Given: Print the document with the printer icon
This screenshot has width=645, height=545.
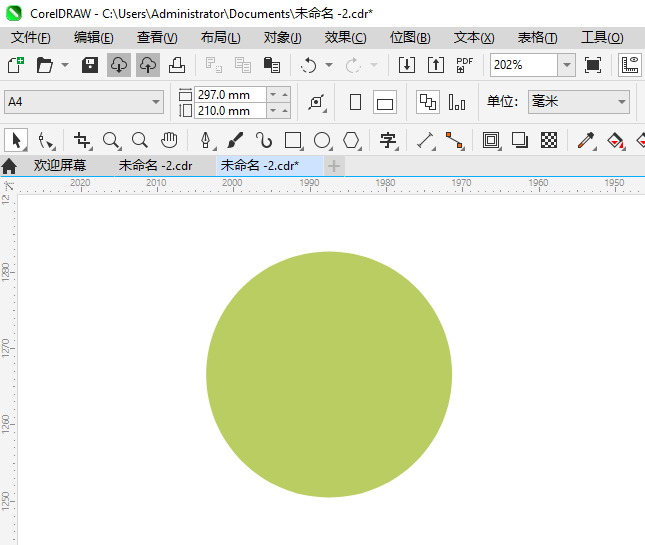Looking at the screenshot, I should click(x=177, y=65).
